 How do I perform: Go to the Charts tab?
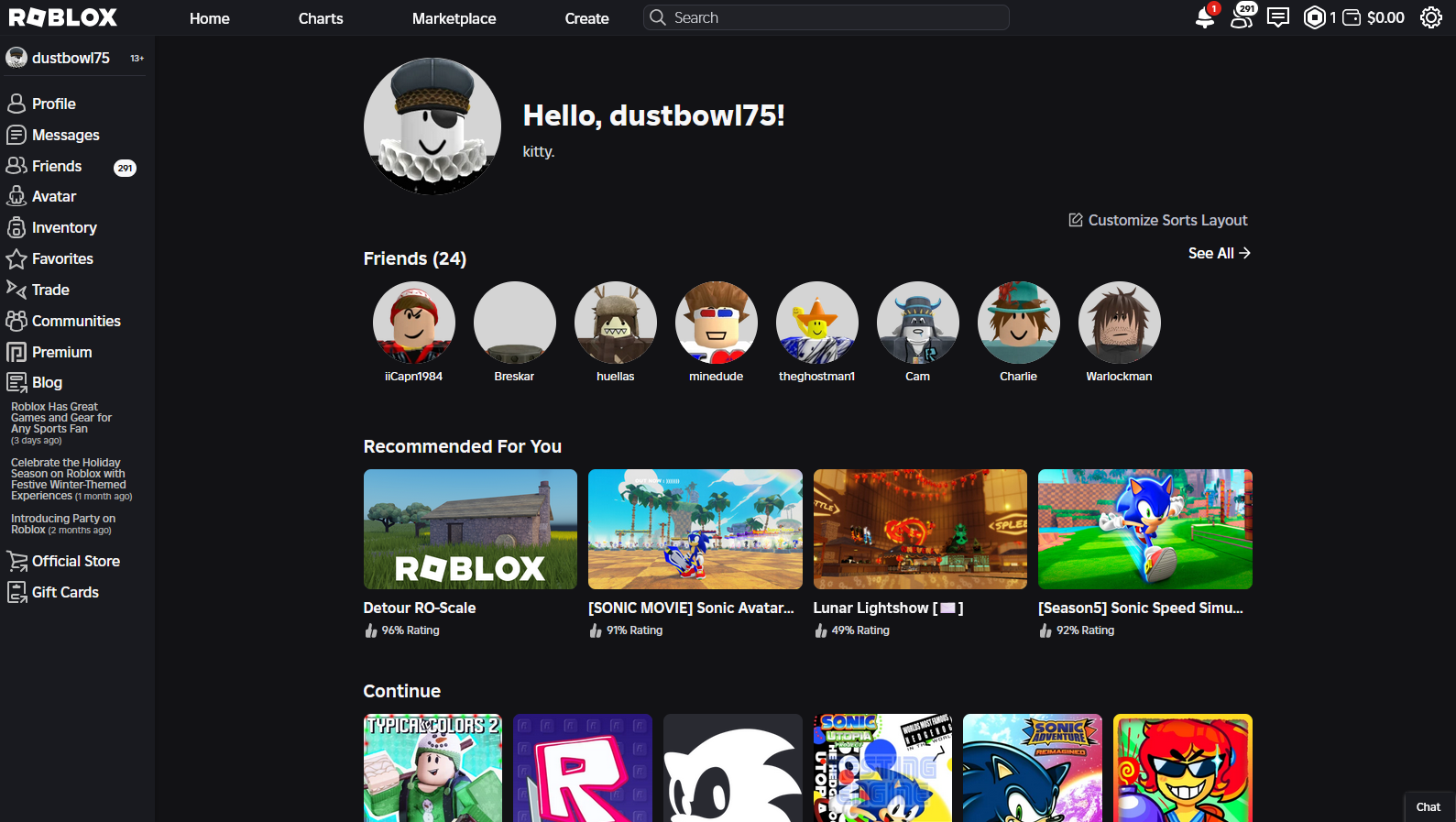click(x=321, y=18)
